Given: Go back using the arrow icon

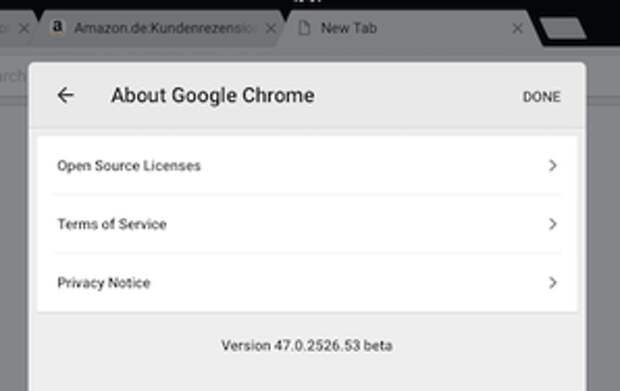Looking at the screenshot, I should tap(66, 95).
